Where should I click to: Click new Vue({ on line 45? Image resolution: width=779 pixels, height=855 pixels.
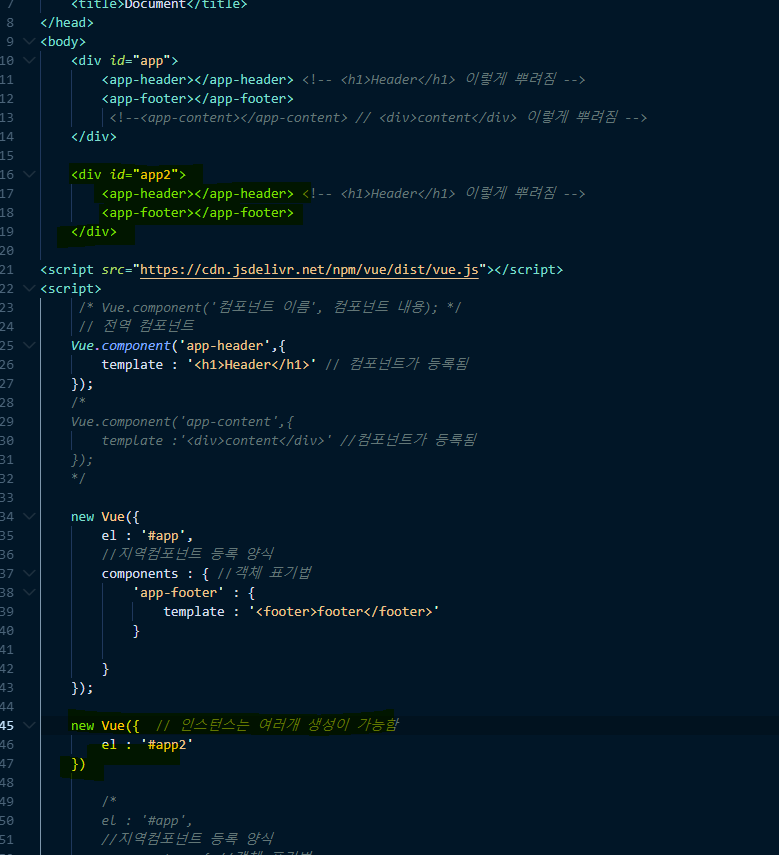(105, 726)
